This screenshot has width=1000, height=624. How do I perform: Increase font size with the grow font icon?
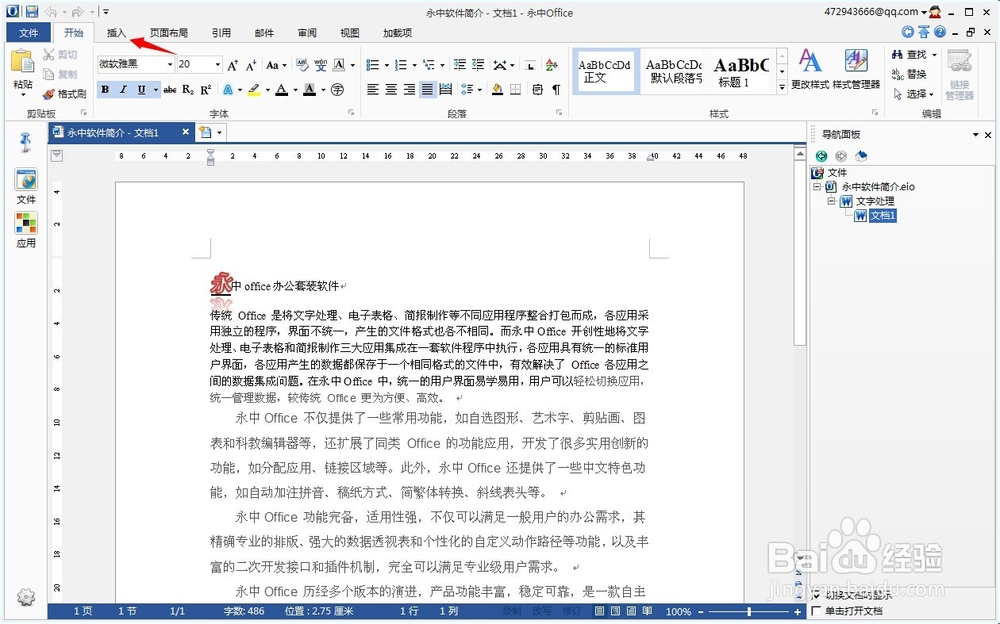(x=232, y=64)
